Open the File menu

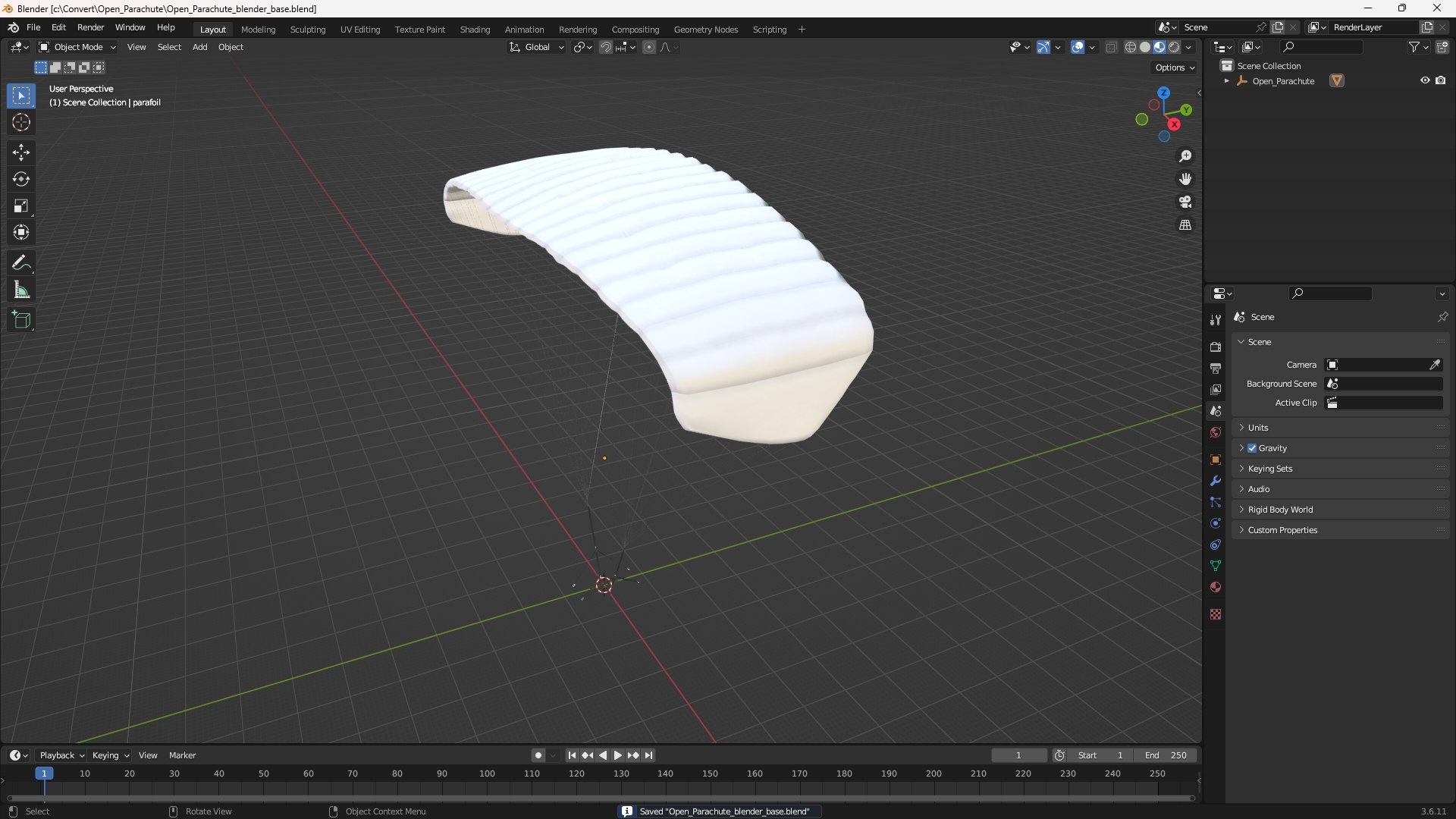pos(33,27)
